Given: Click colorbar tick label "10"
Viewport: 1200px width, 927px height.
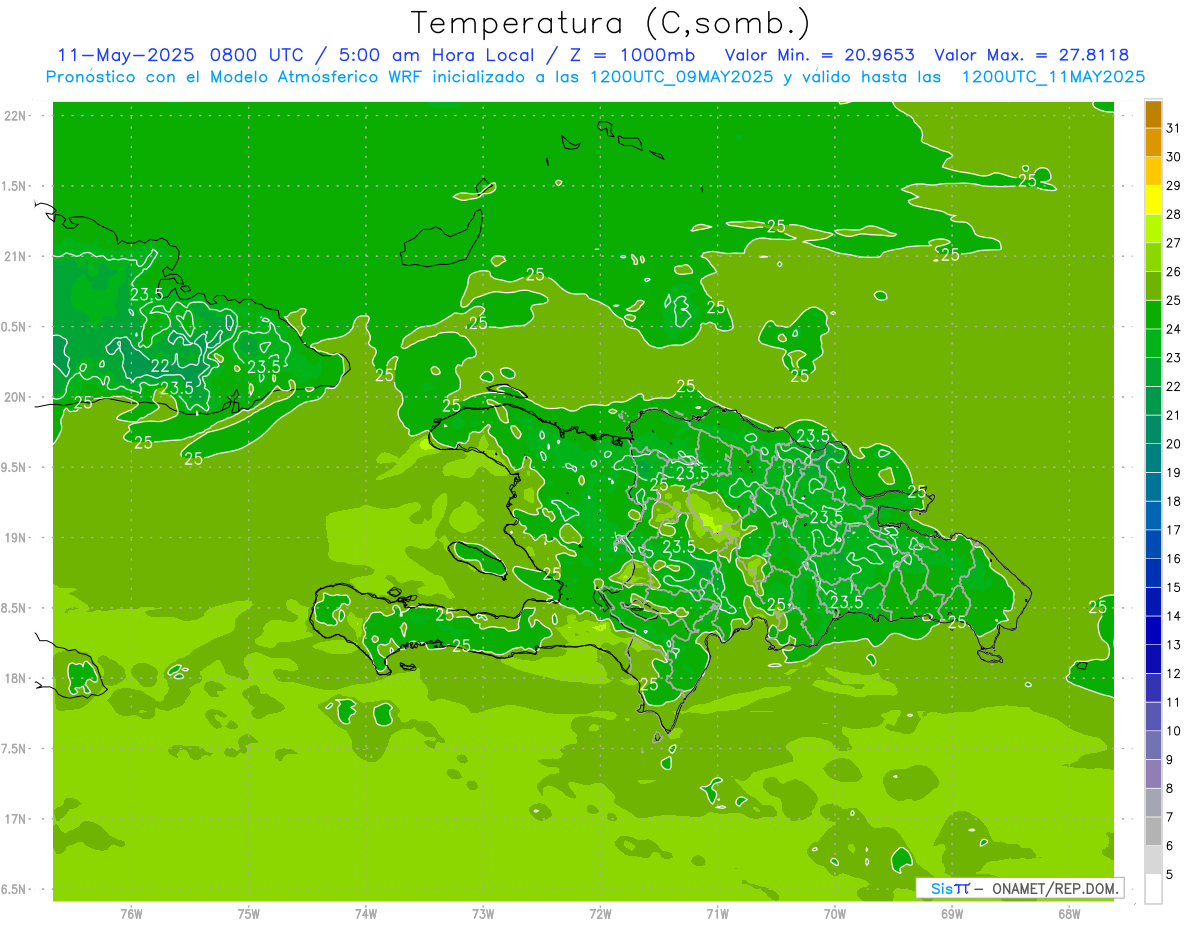Looking at the screenshot, I should (1173, 731).
